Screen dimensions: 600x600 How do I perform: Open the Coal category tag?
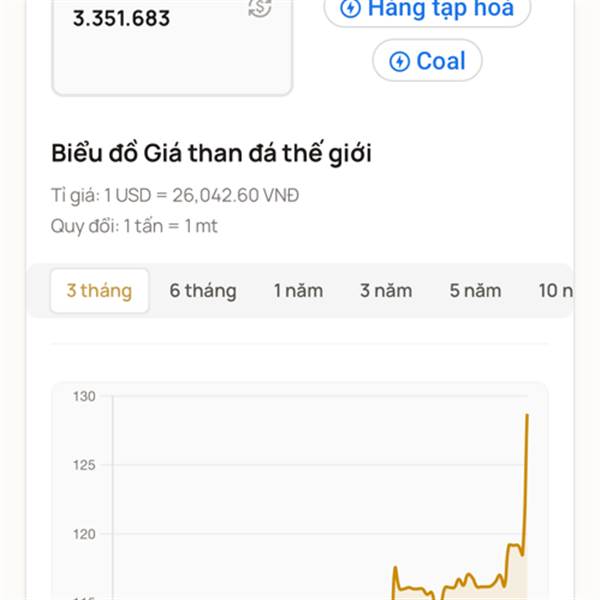(427, 60)
